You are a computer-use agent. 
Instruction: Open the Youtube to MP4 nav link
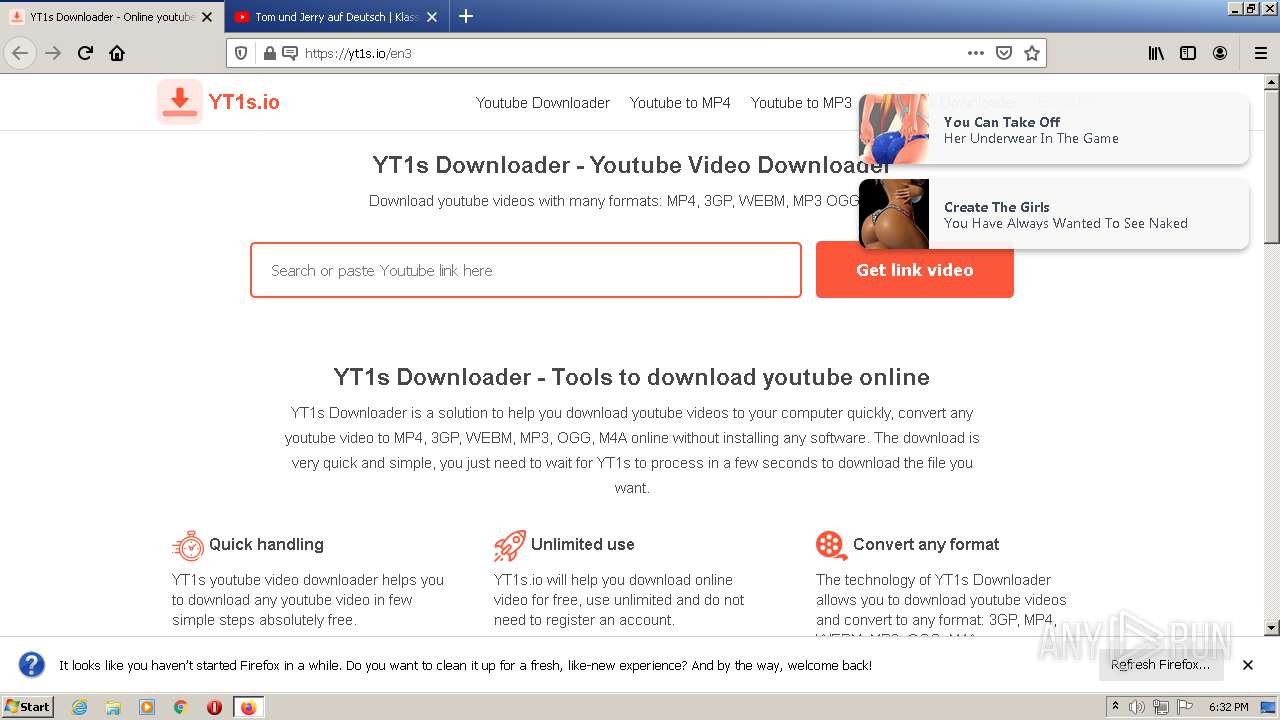coord(680,103)
